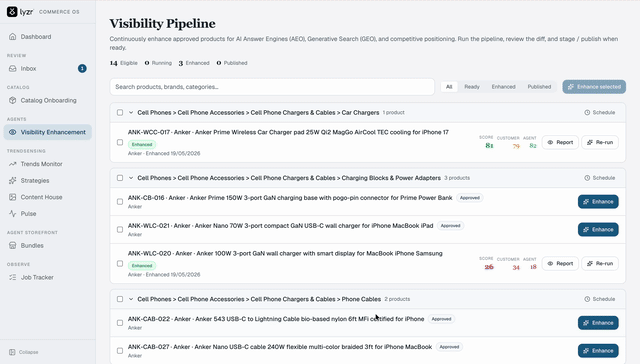Click the '0 Published' counter
Screen dimensions: 640x364
(232, 63)
